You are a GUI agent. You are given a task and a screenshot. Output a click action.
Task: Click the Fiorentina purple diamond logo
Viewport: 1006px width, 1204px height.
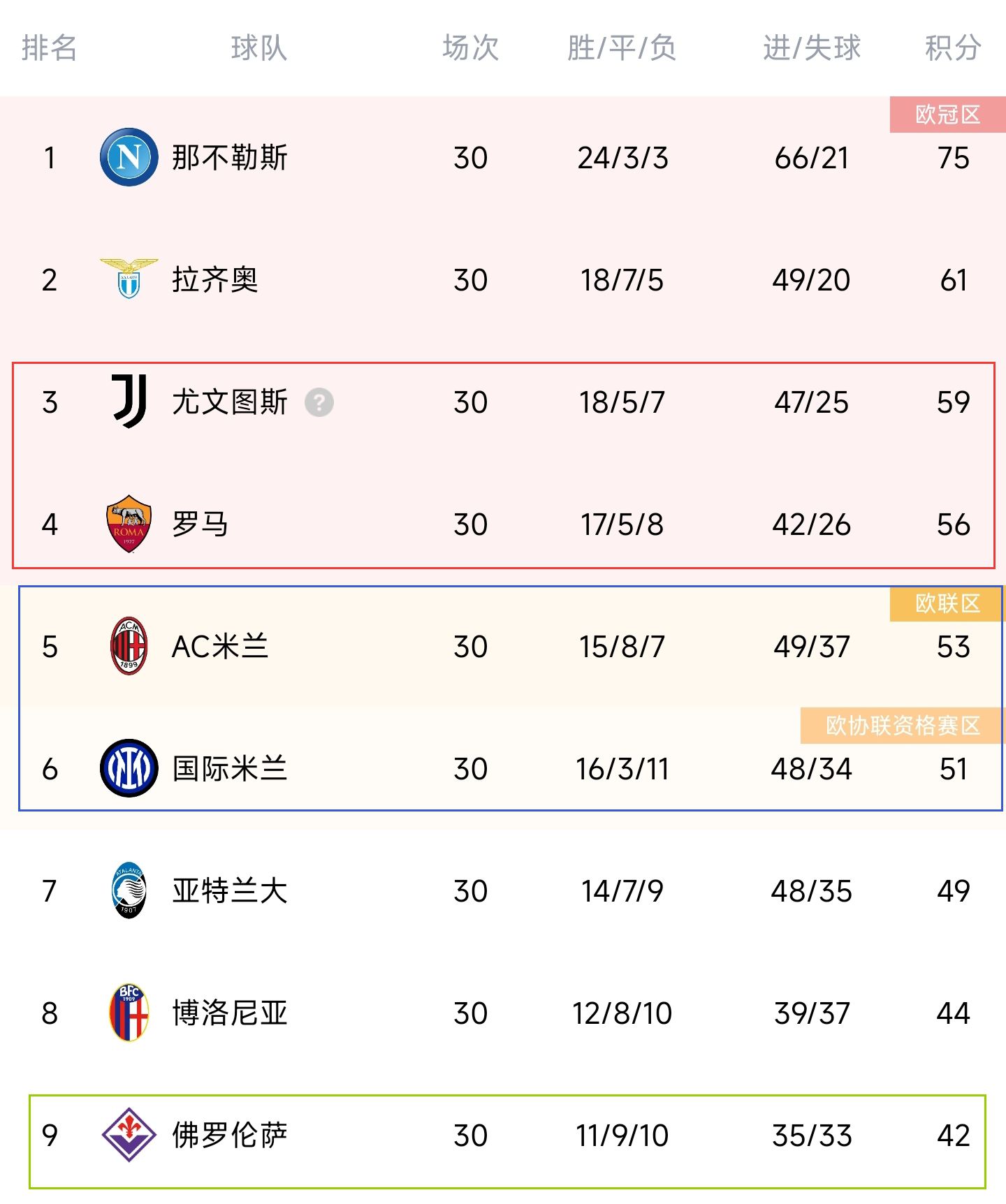pyautogui.click(x=129, y=1135)
